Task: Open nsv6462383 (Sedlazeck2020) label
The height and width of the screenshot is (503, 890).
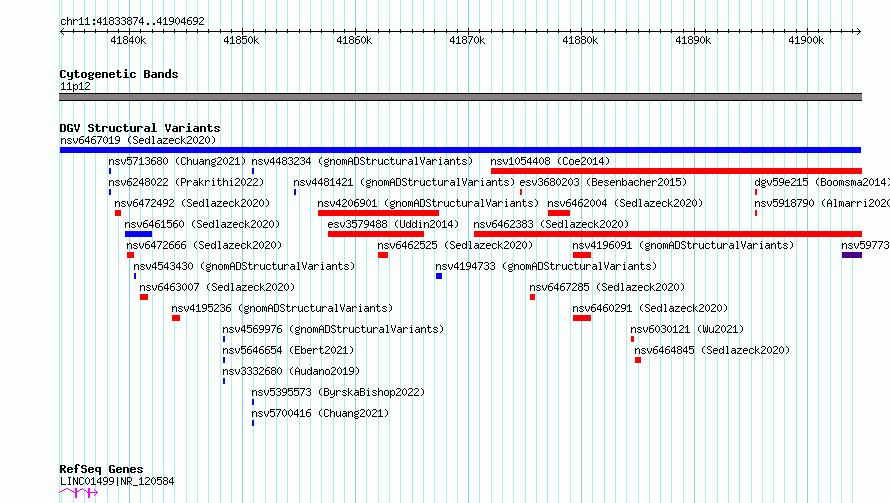Action: (551, 224)
